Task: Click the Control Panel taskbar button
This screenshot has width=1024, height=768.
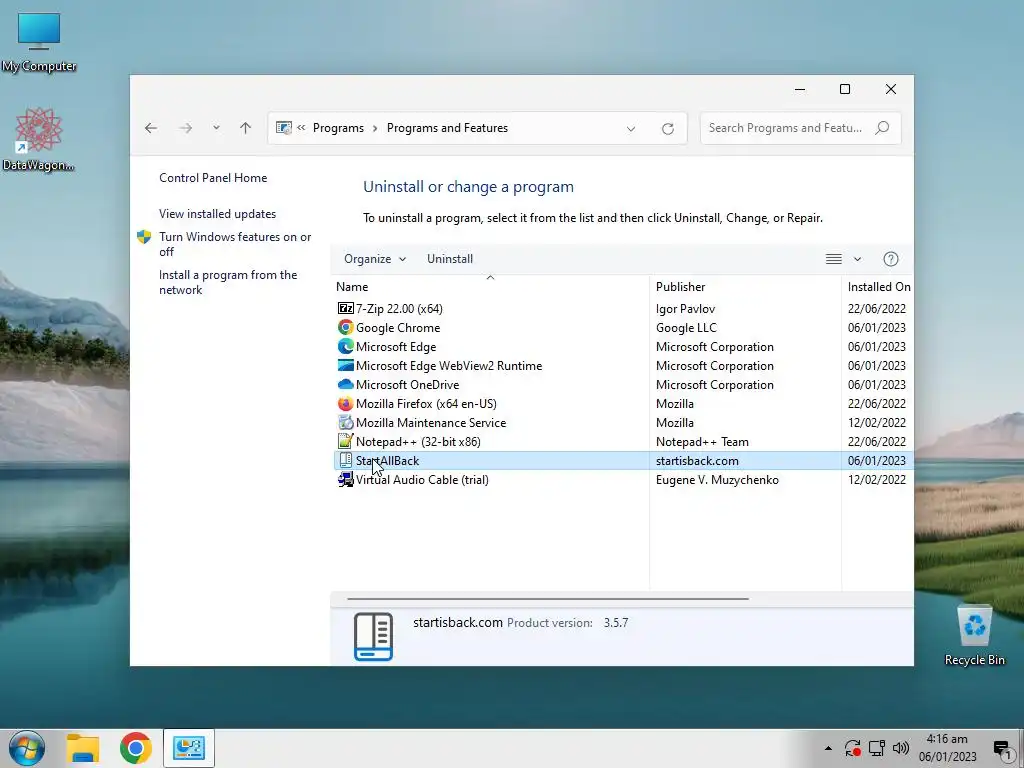Action: click(189, 748)
